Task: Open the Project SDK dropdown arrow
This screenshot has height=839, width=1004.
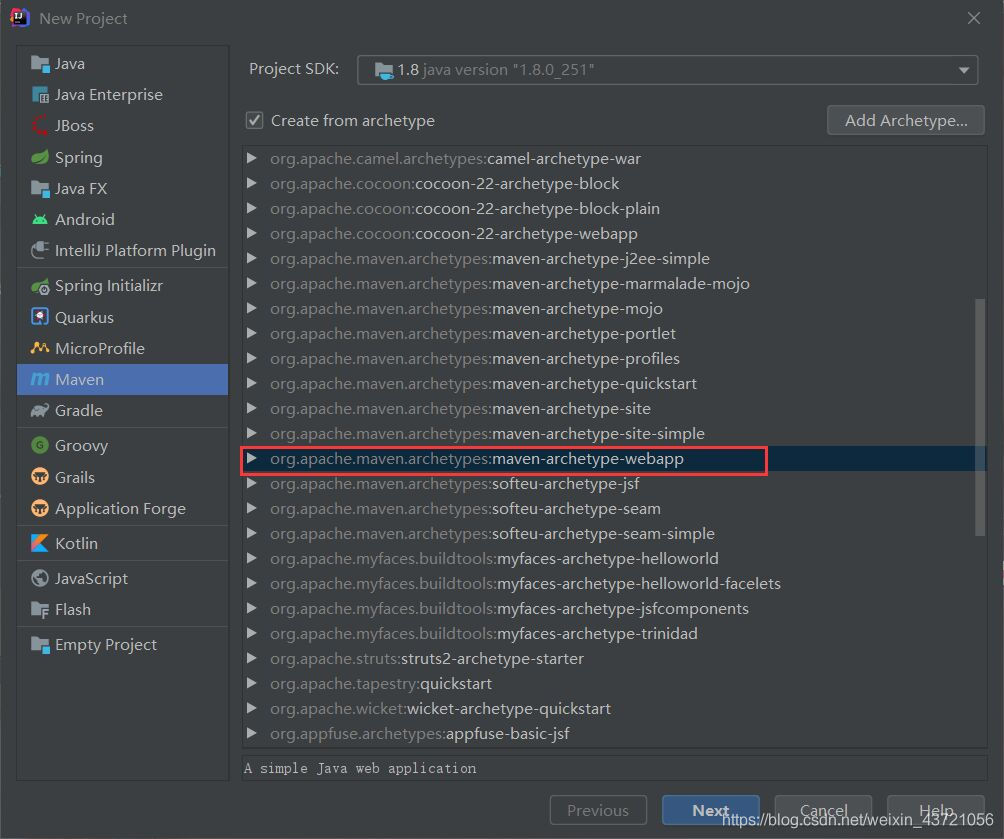Action: point(963,70)
